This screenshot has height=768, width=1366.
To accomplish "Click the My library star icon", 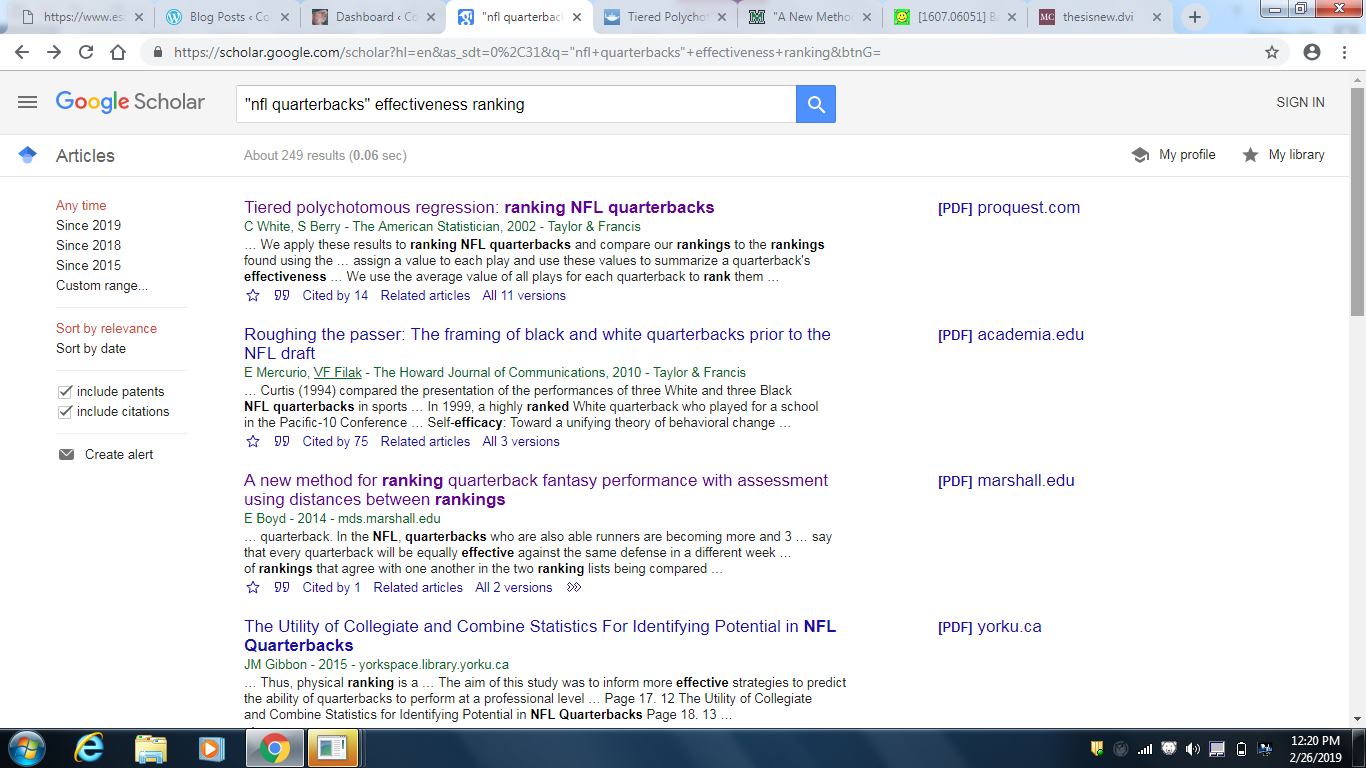I will [x=1250, y=155].
